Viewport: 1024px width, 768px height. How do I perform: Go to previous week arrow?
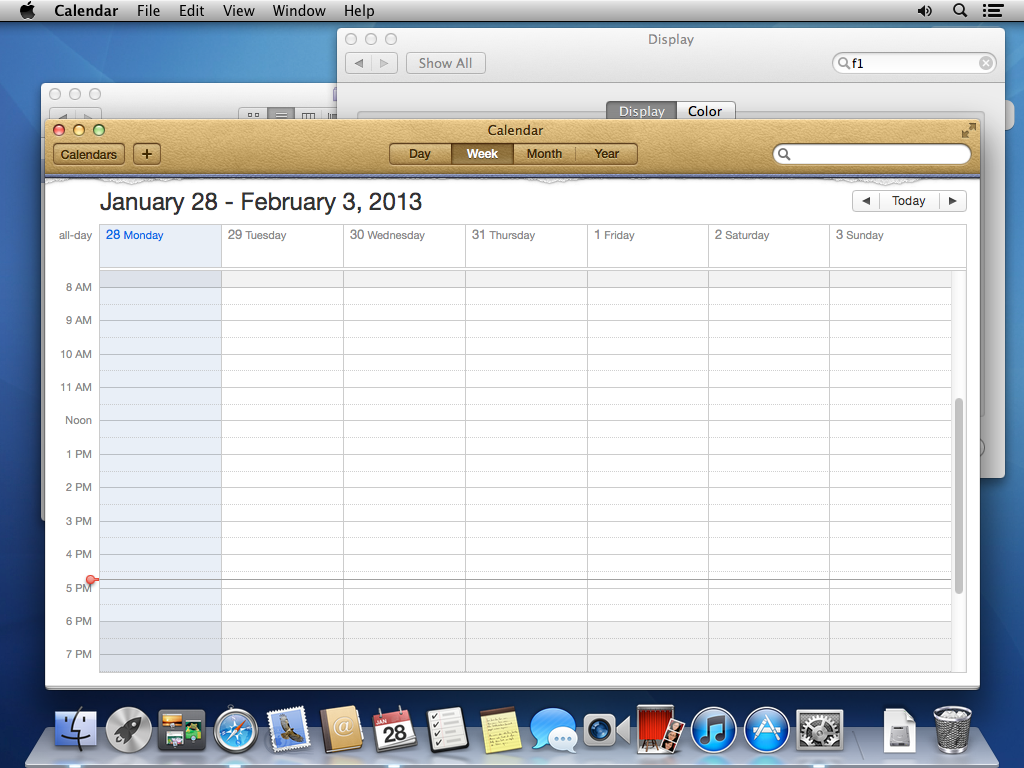(x=866, y=201)
